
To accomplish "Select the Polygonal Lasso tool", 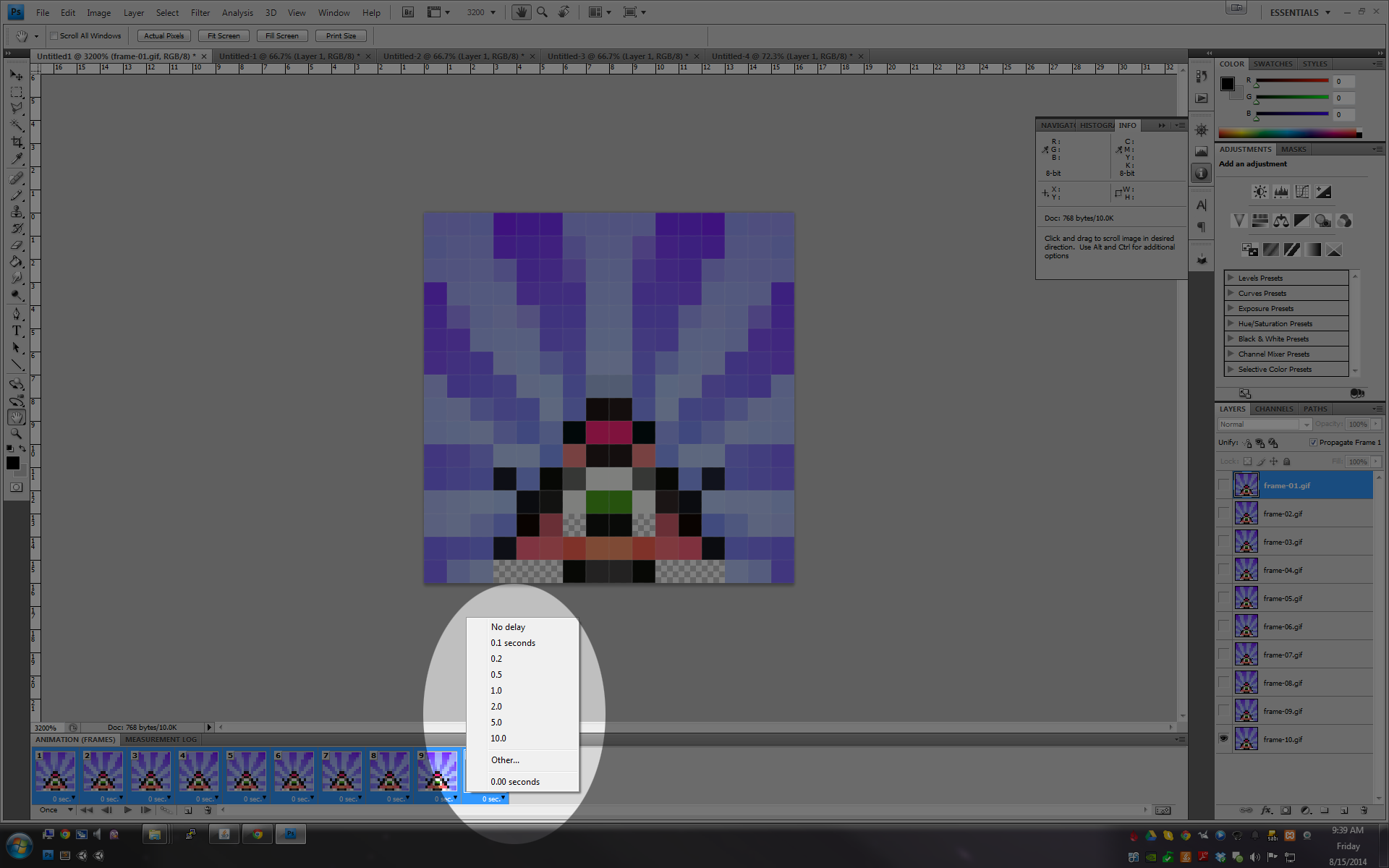I will coord(16,109).
